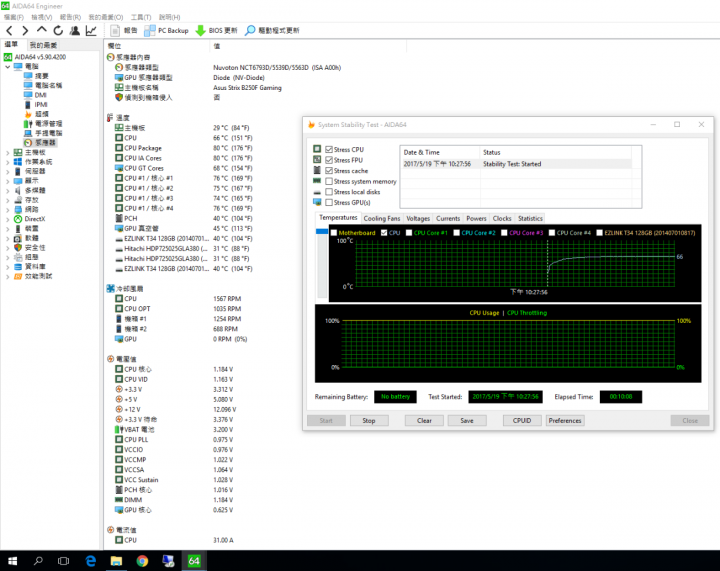Toggle CPU checkbox in temperature graph legend
This screenshot has height=571, width=720.
tap(384, 233)
